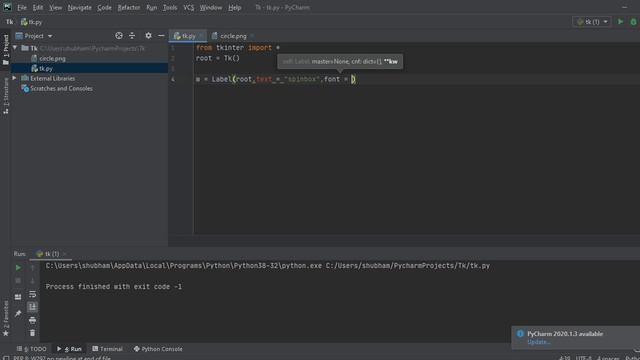This screenshot has width=640, height=360.
Task: Toggle Soft-Wrap in the Run console
Action: tap(33, 294)
